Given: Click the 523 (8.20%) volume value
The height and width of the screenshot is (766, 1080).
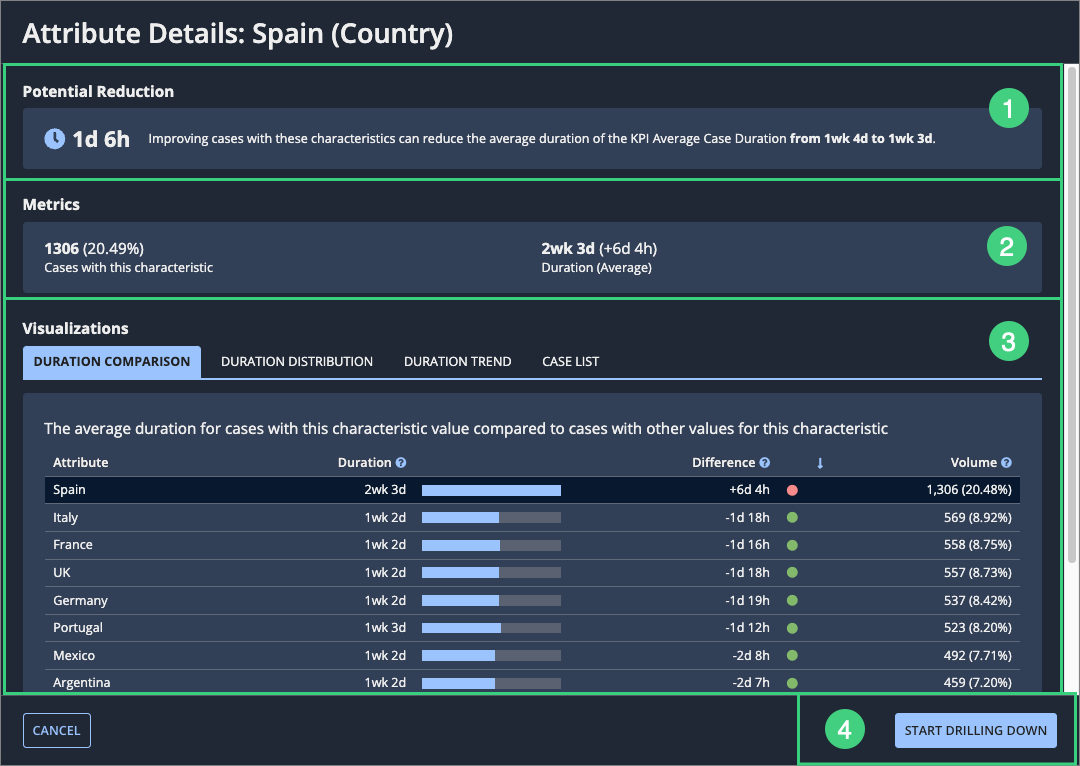Looking at the screenshot, I should pos(977,628).
